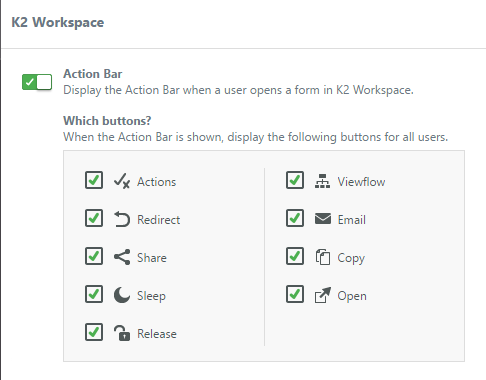Click the Email envelope icon
Image resolution: width=486 pixels, height=380 pixels.
coord(323,219)
